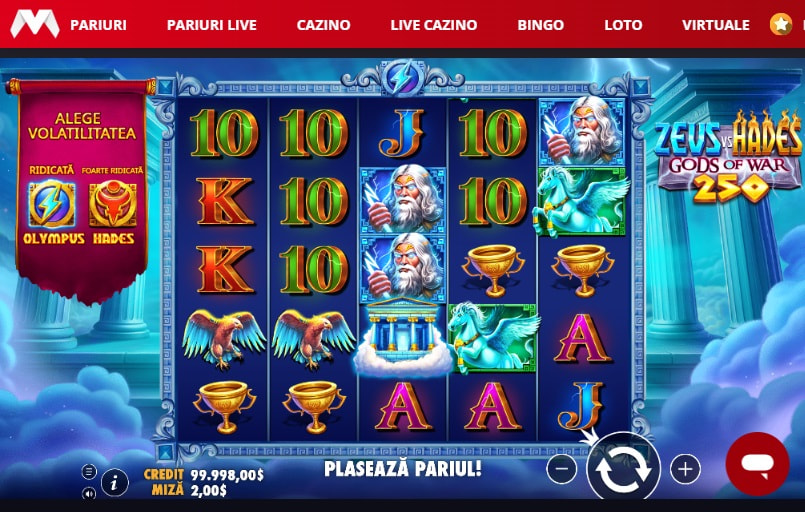Go to Virtuale games
The width and height of the screenshot is (805, 512).
[716, 25]
